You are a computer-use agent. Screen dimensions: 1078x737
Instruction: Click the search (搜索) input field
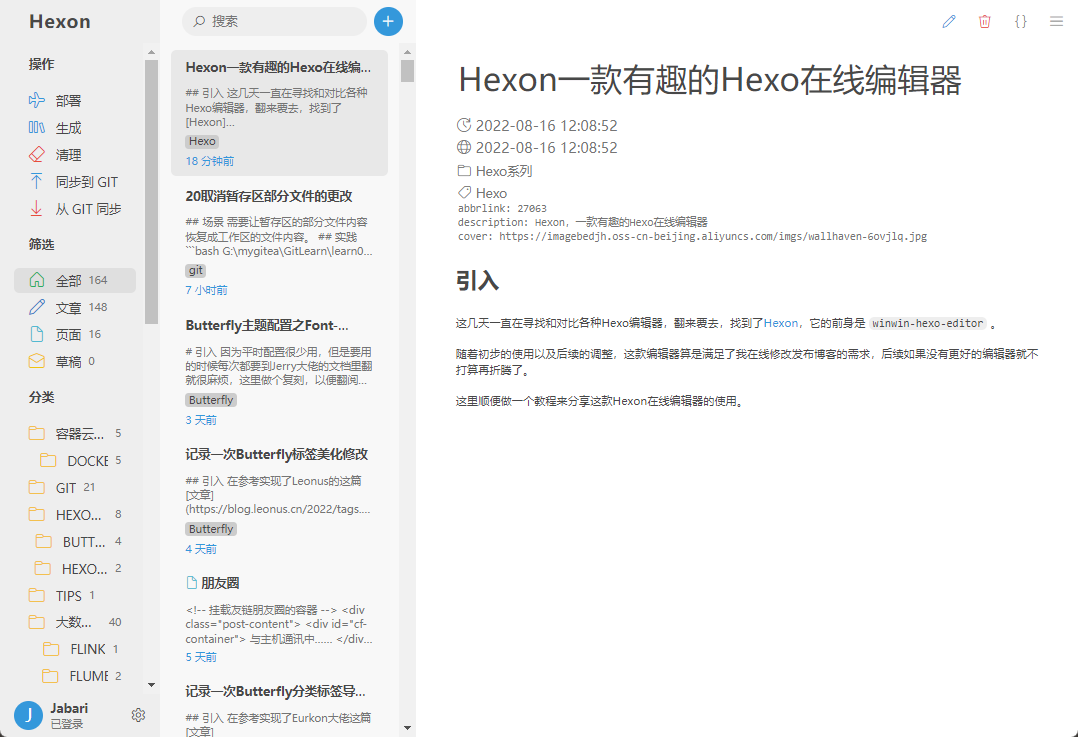pyautogui.click(x=274, y=21)
